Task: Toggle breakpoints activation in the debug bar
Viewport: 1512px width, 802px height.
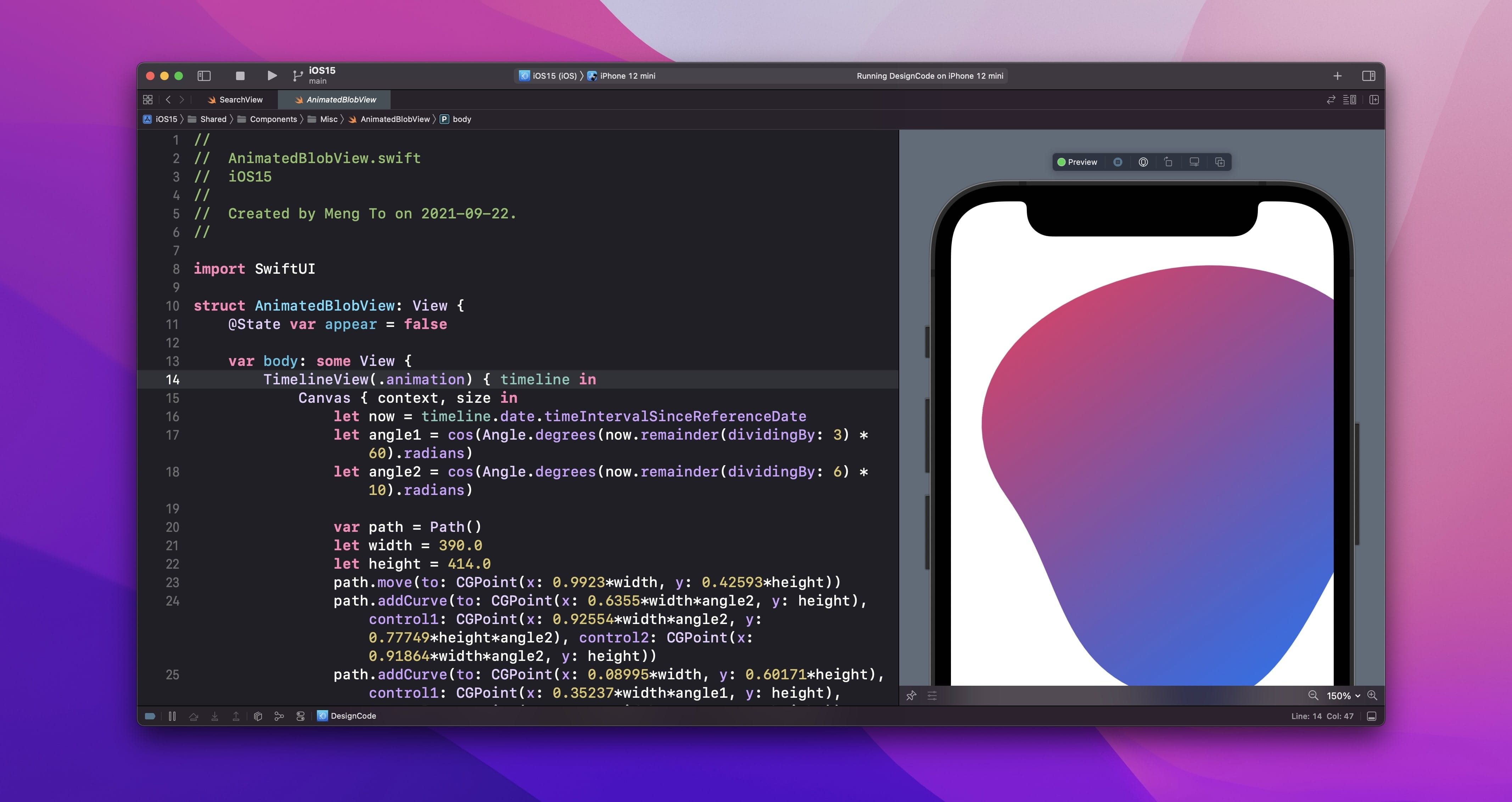Action: click(150, 716)
